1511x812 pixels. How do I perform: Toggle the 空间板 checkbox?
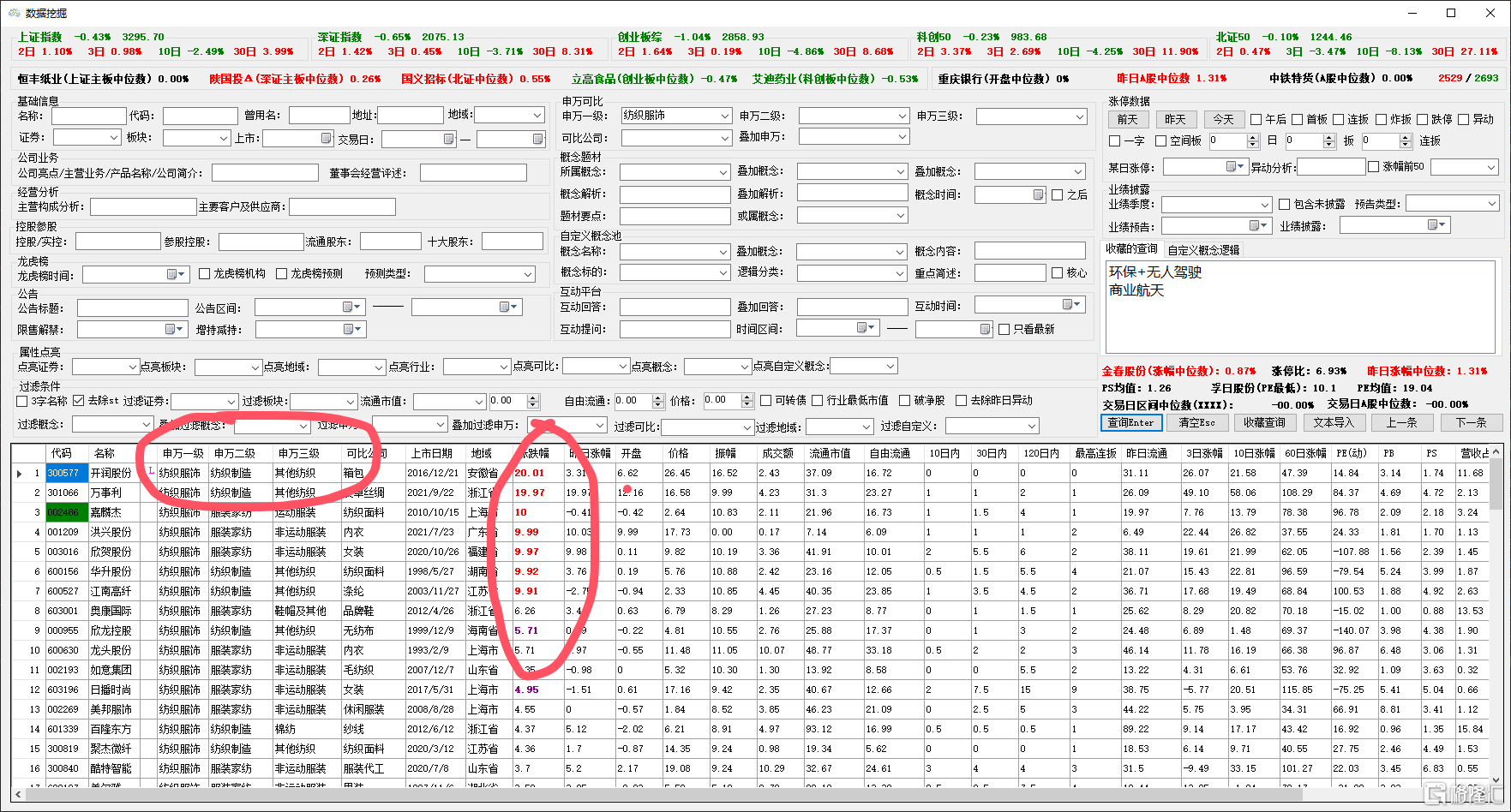(x=1161, y=140)
